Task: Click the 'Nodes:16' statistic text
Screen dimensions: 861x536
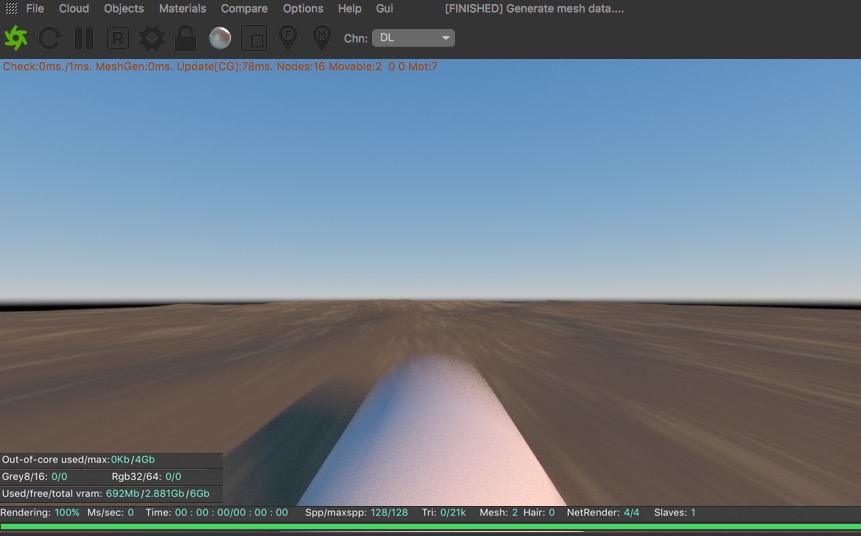Action: pos(301,66)
